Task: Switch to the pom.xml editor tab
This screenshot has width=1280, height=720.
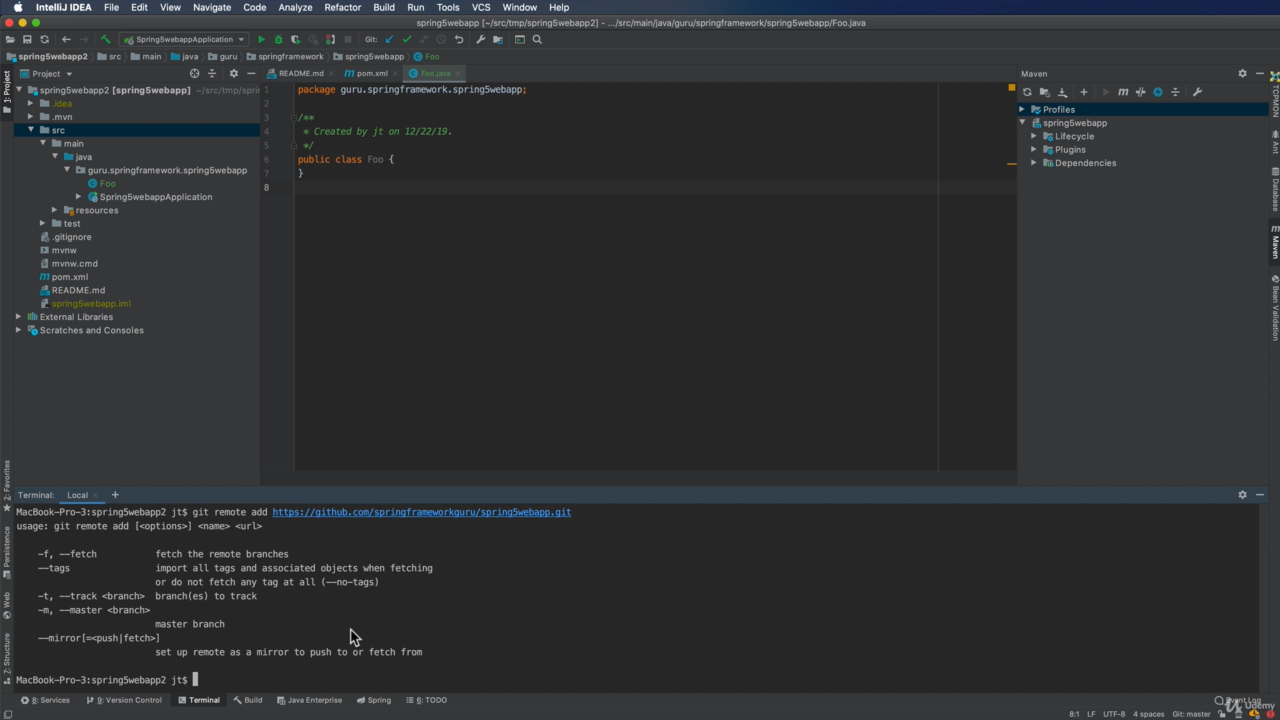Action: pos(371,73)
